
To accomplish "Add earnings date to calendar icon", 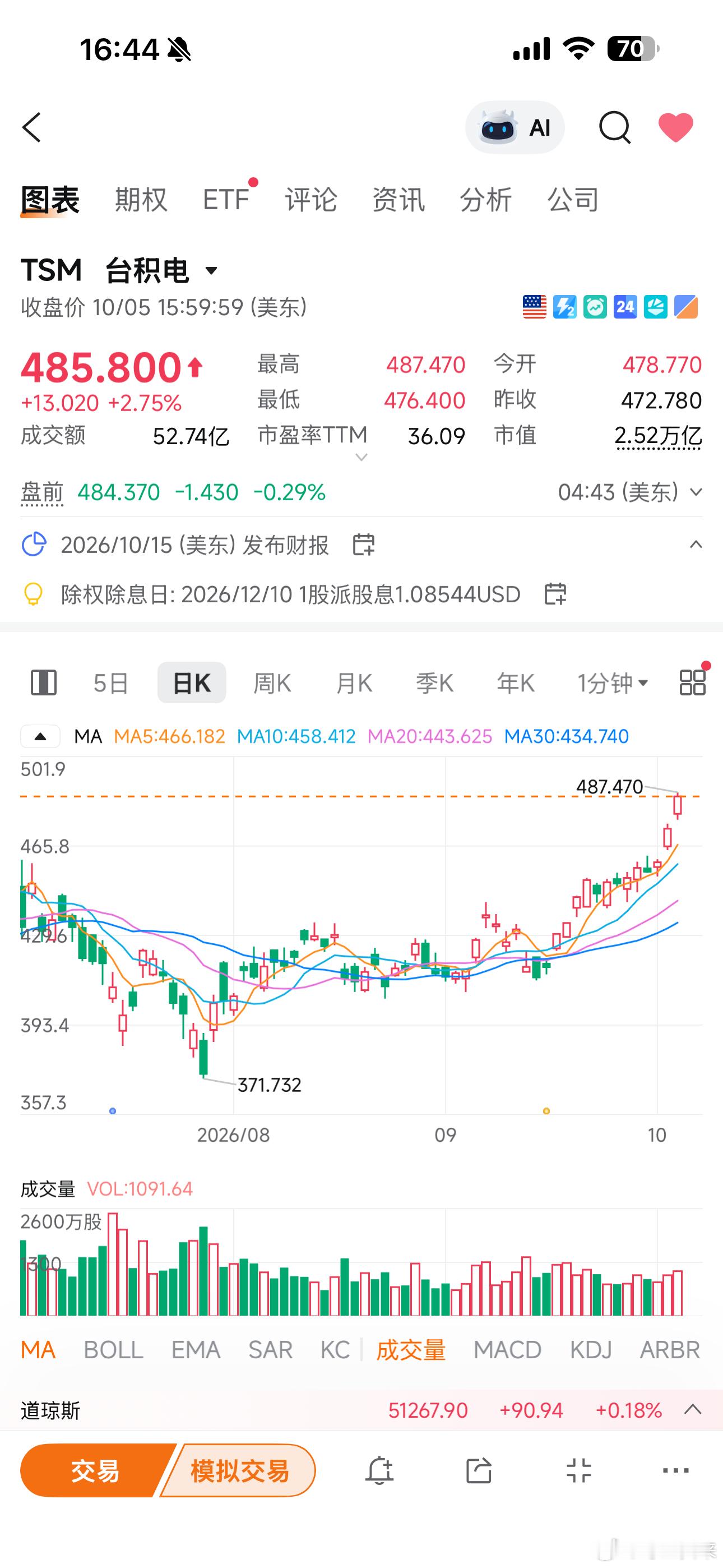I will pyautogui.click(x=364, y=544).
